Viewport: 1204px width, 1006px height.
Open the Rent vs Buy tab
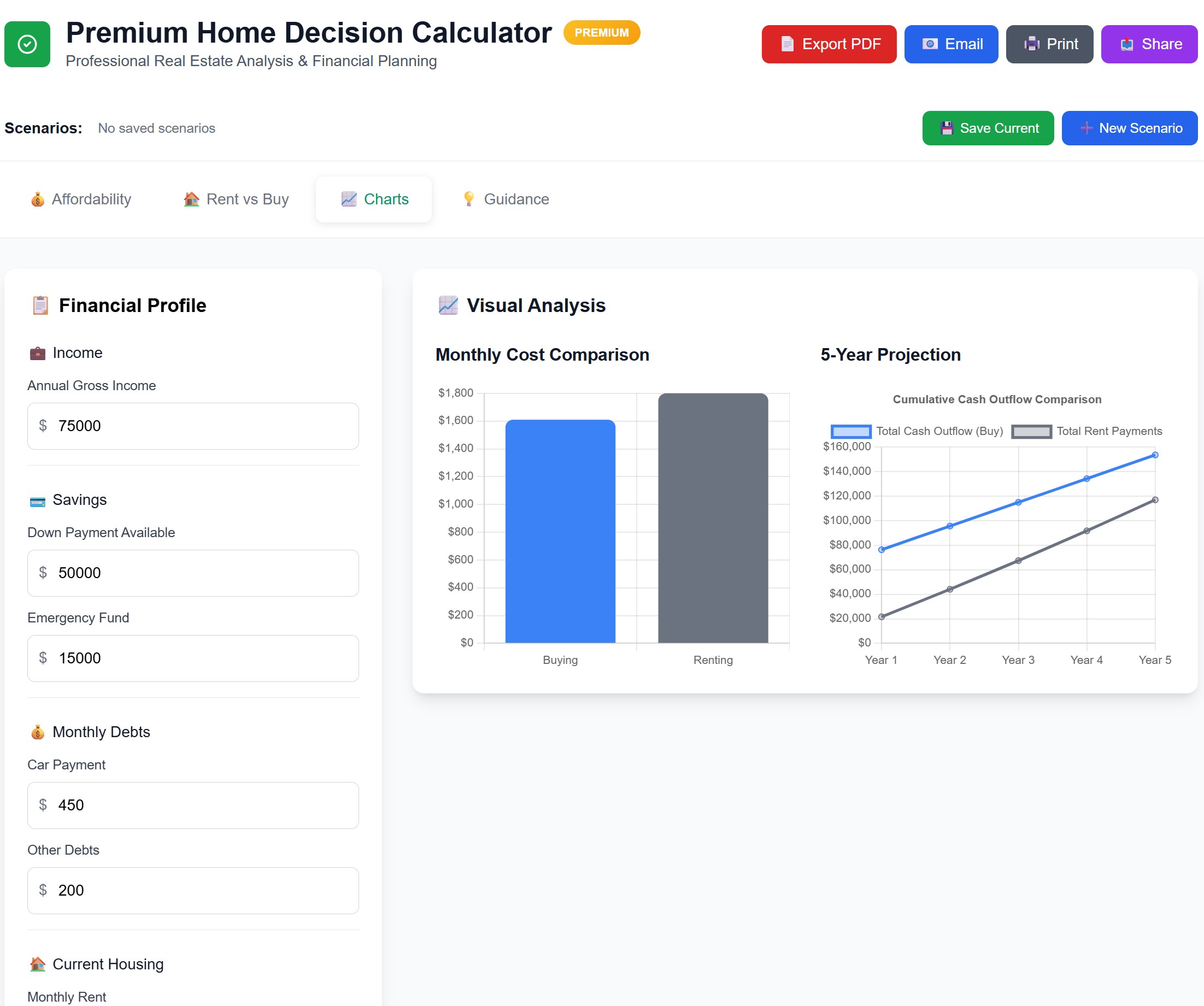234,199
